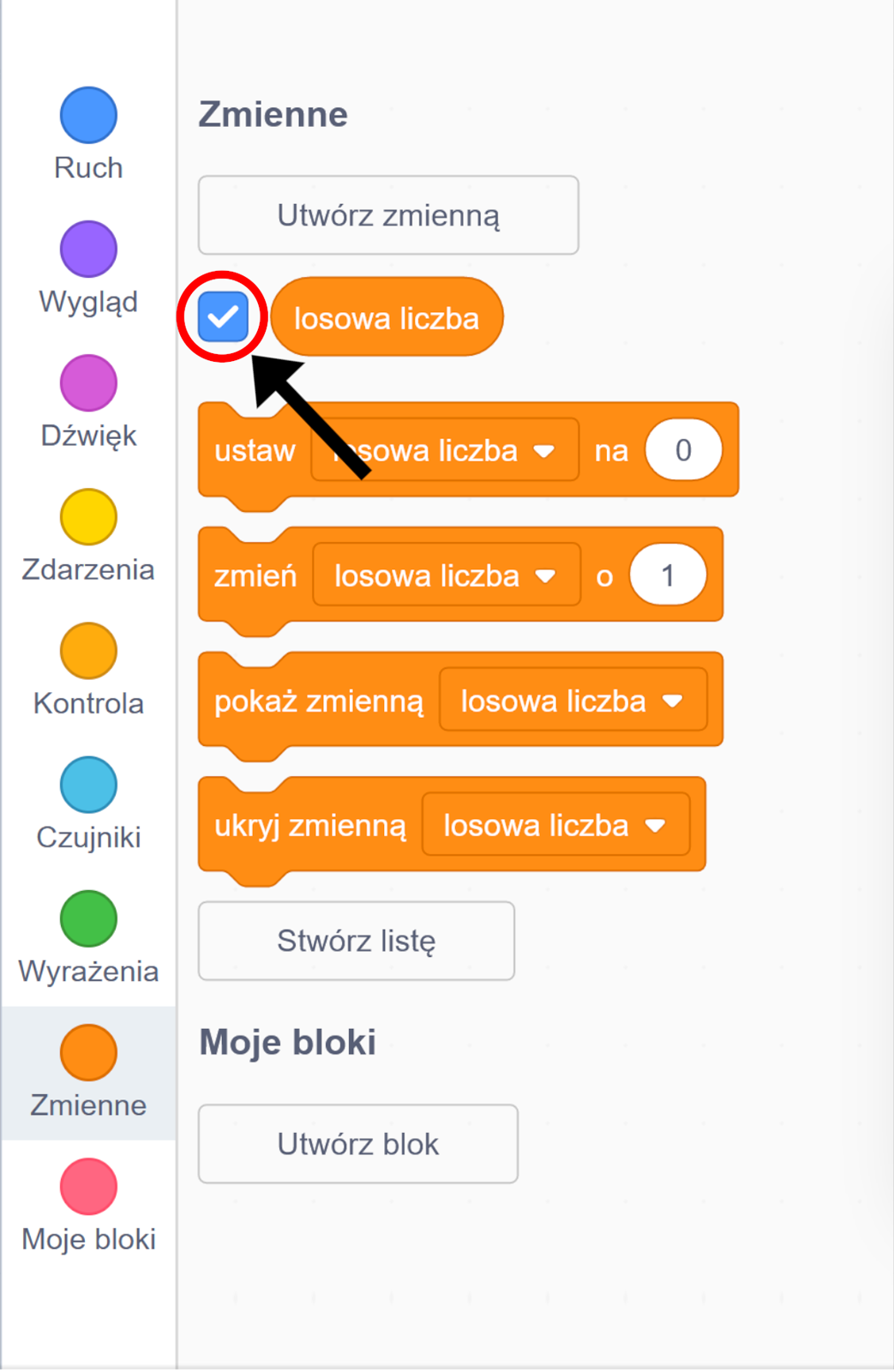Click the Stwórz listę button
This screenshot has width=894, height=1372.
(356, 941)
